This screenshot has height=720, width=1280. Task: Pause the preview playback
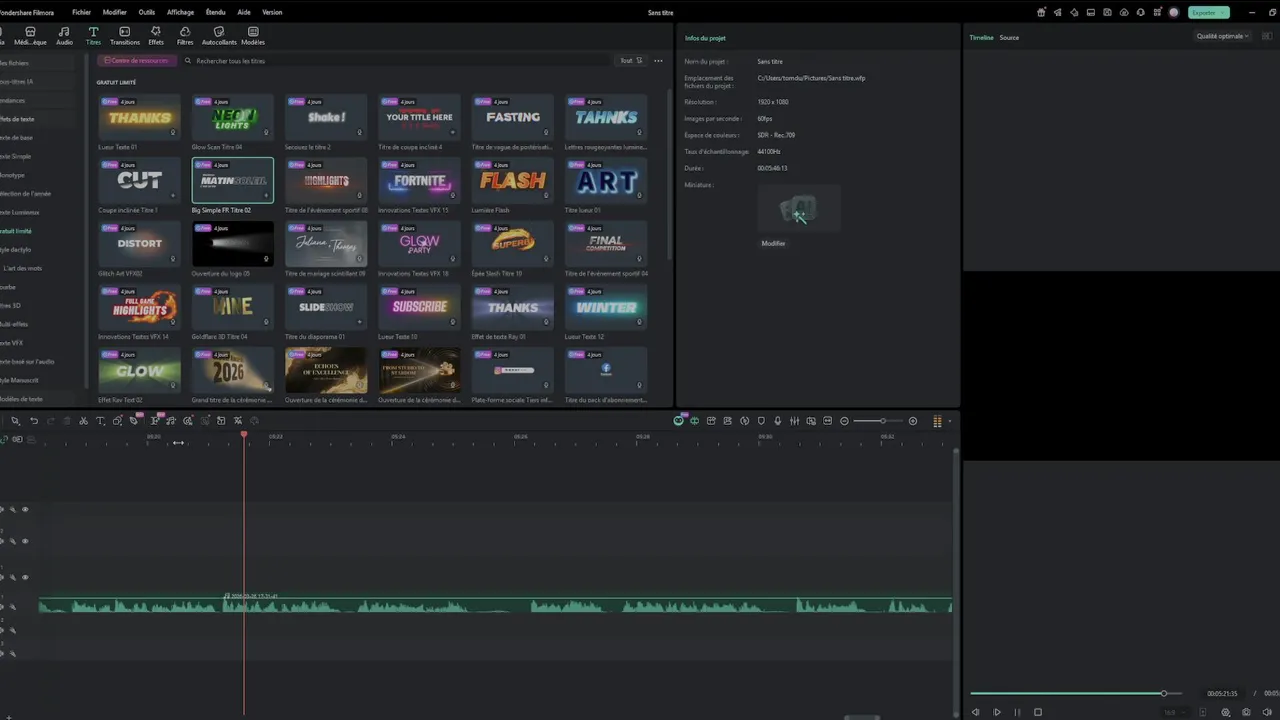click(1018, 712)
